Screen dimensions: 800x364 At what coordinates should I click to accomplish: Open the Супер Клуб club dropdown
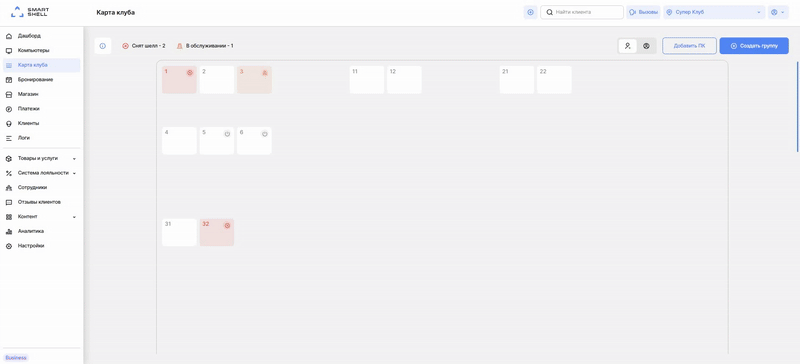click(x=714, y=12)
